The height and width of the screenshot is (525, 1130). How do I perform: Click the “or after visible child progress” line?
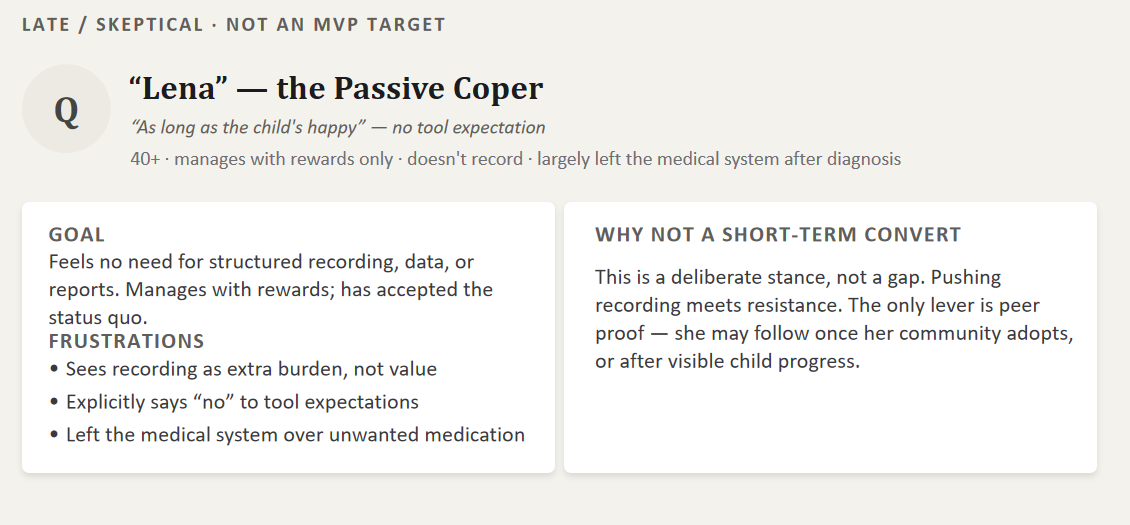click(x=728, y=361)
